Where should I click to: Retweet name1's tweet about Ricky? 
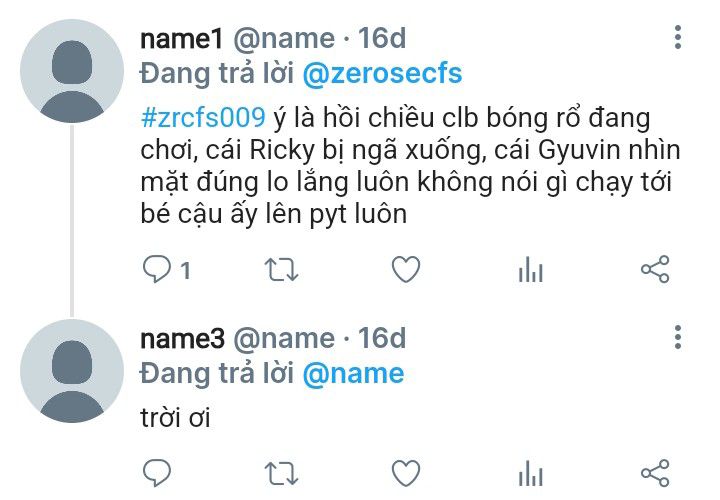pyautogui.click(x=281, y=270)
